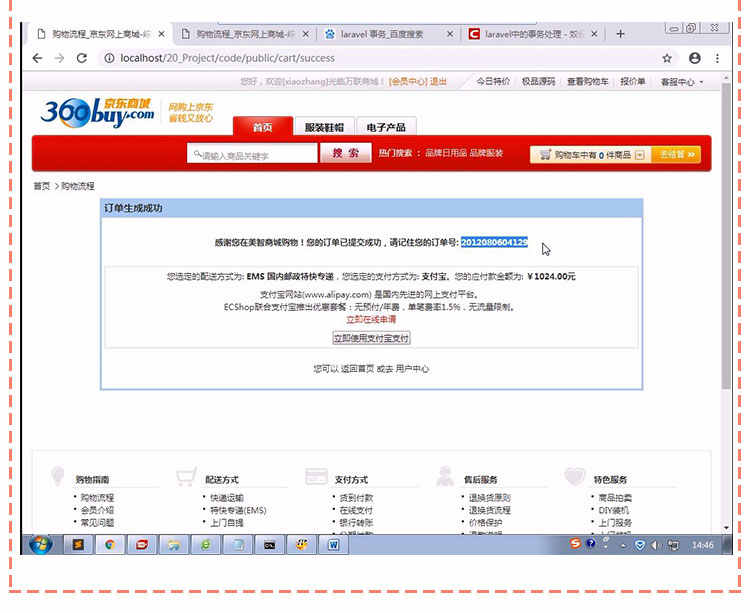Screen dimensions: 750x613
Task: Open footer link 购物流程
Action: (97, 498)
